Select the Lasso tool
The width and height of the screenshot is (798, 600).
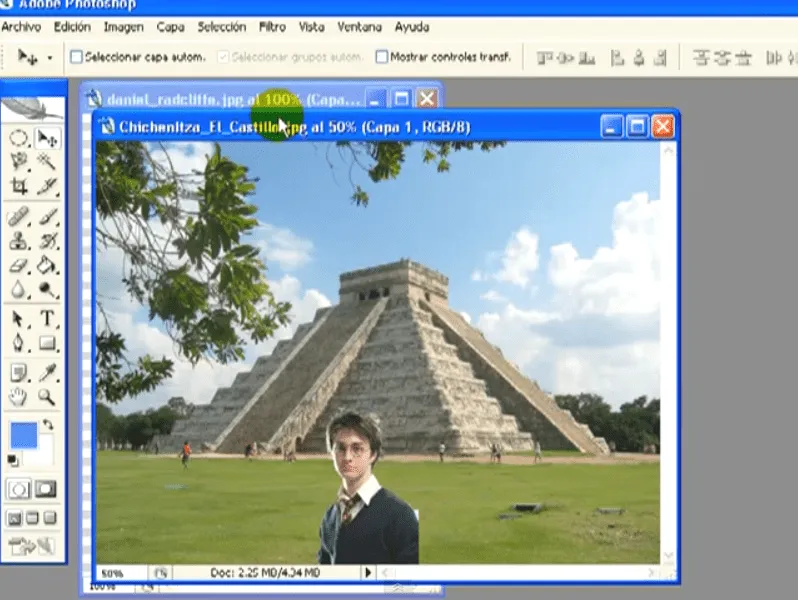click(x=19, y=162)
